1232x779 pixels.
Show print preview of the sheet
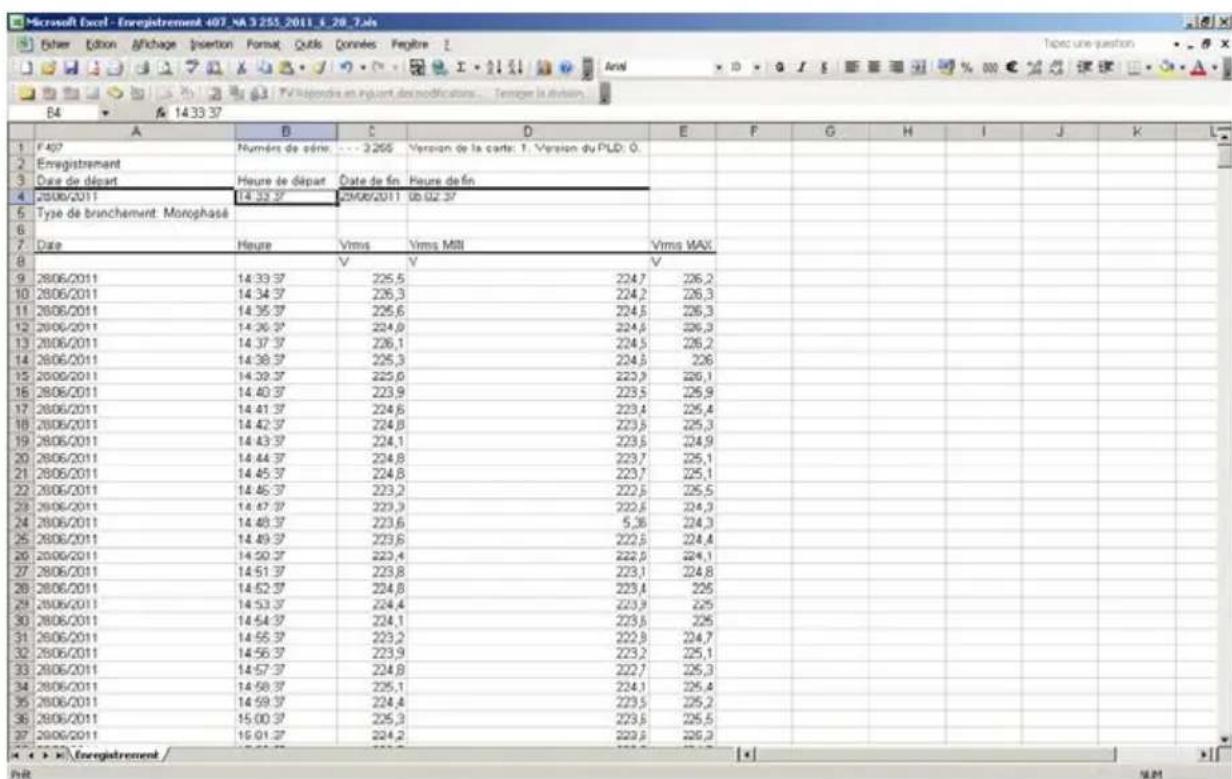coord(166,67)
